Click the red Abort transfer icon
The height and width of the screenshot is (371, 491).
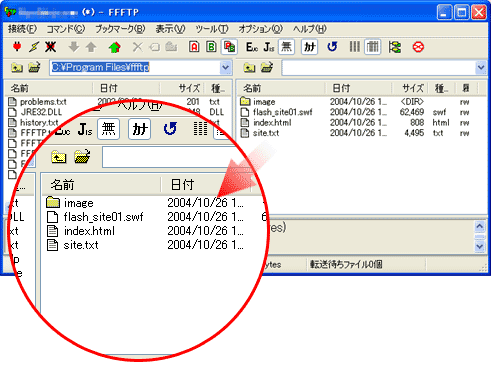pos(418,47)
